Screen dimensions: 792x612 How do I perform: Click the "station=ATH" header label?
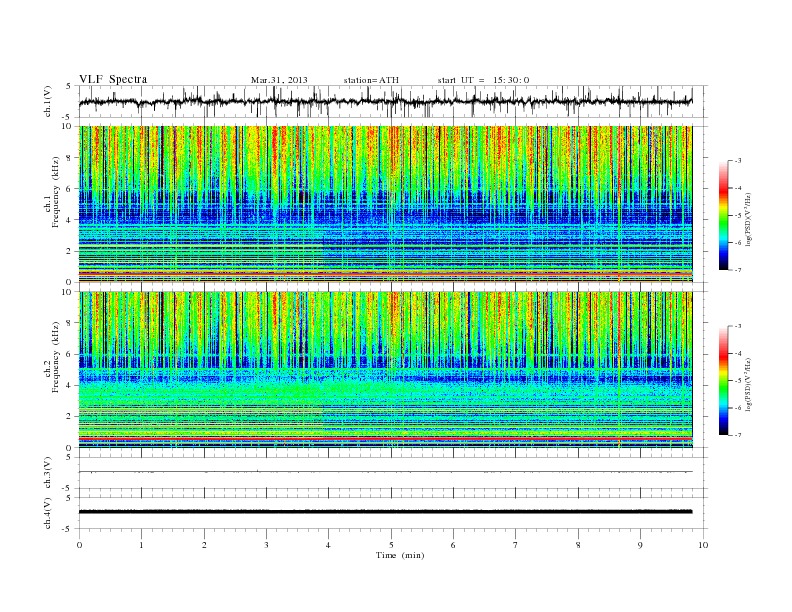coord(371,80)
